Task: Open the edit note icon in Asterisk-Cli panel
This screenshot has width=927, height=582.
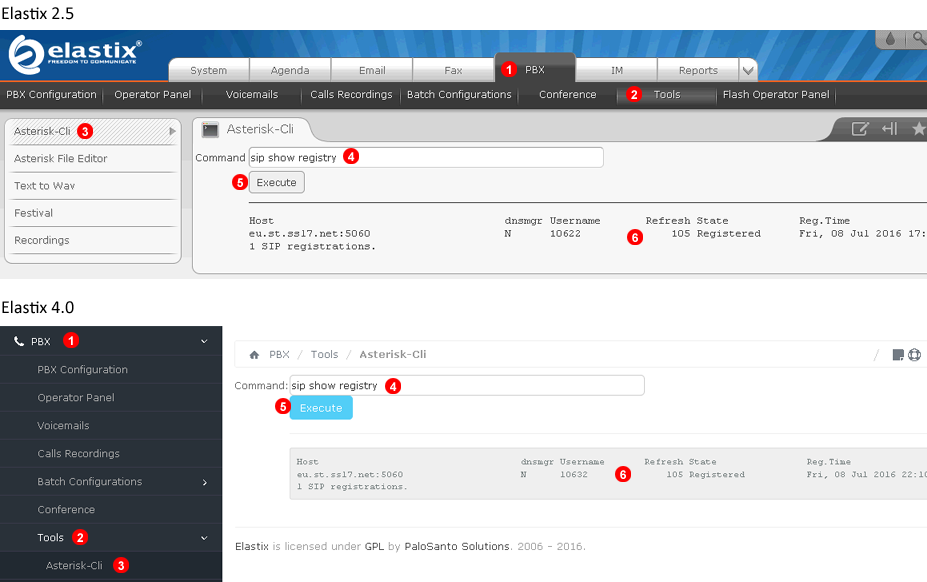Action: (x=860, y=128)
